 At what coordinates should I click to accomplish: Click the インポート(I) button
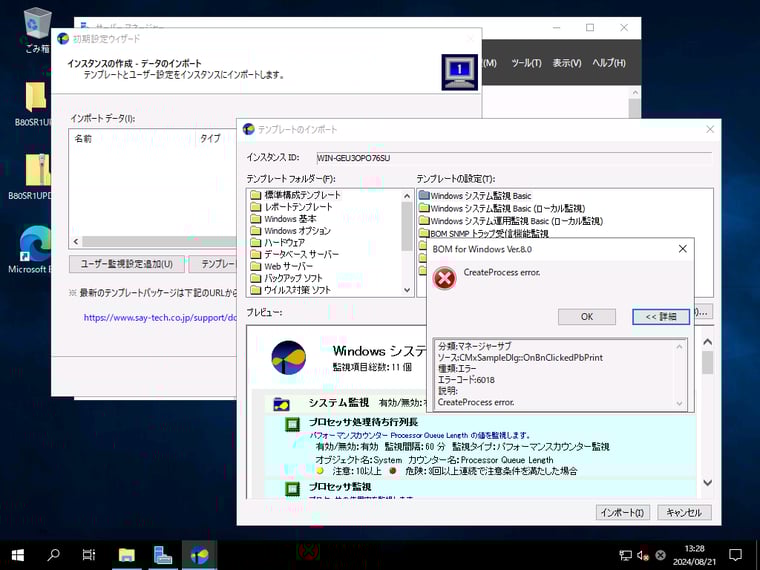(622, 512)
